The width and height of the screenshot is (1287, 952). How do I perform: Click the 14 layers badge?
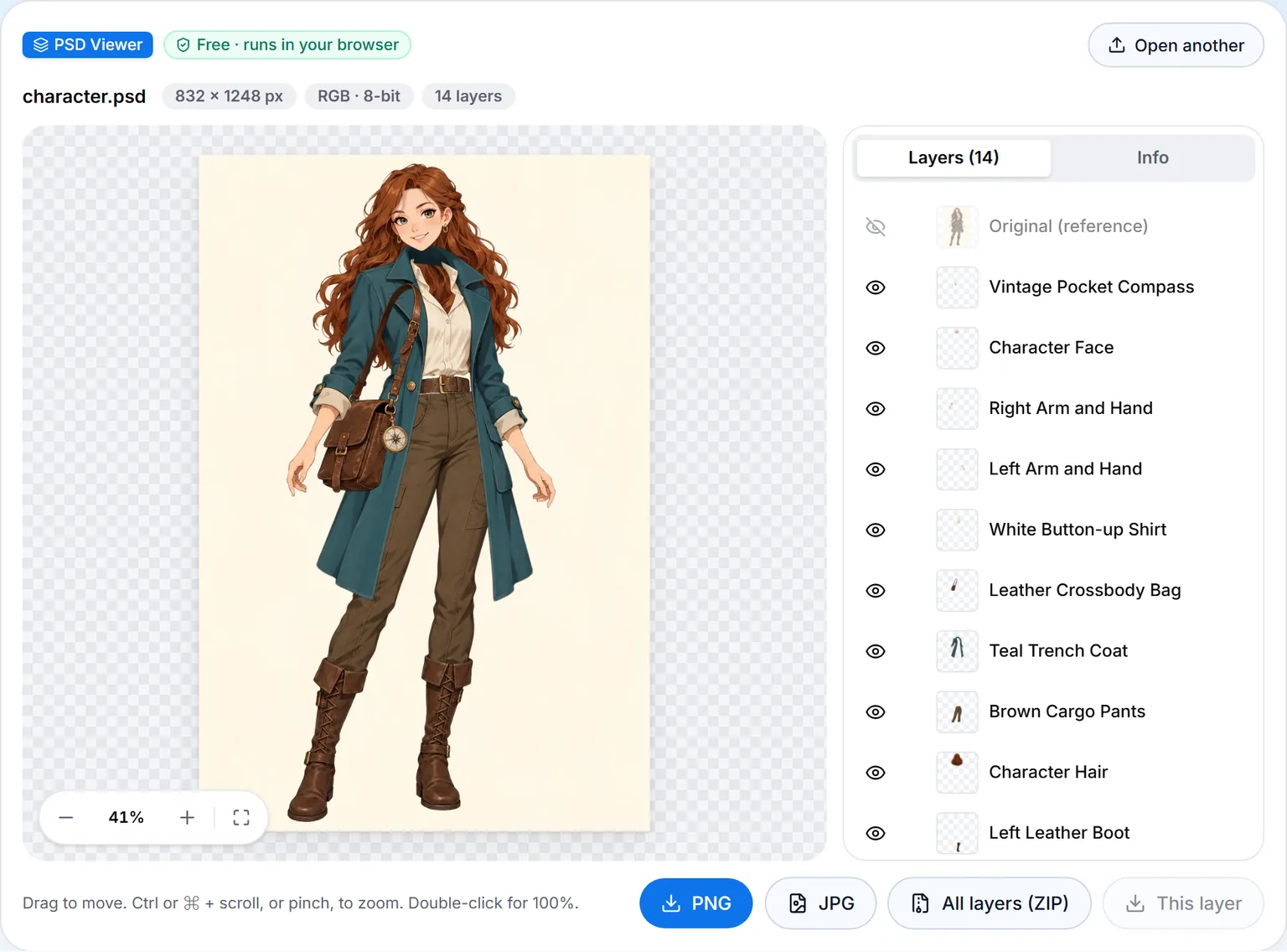point(468,96)
